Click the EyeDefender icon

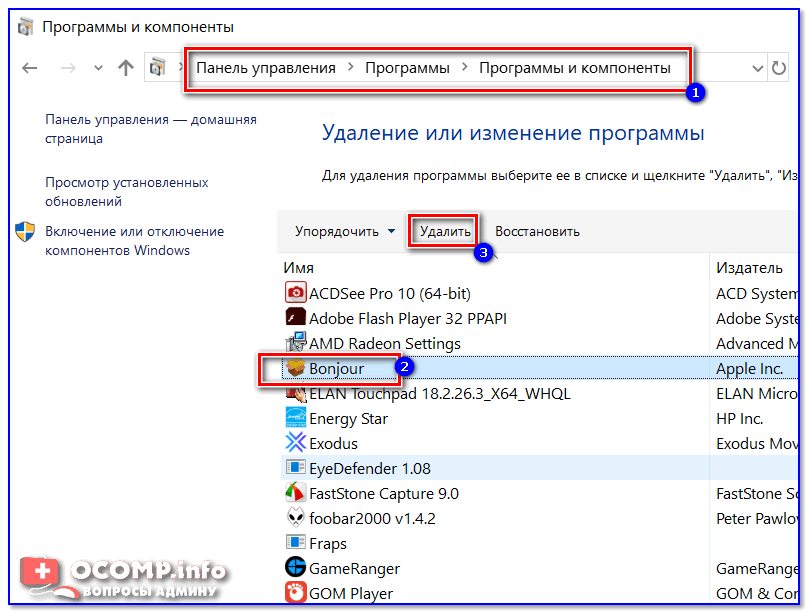296,467
